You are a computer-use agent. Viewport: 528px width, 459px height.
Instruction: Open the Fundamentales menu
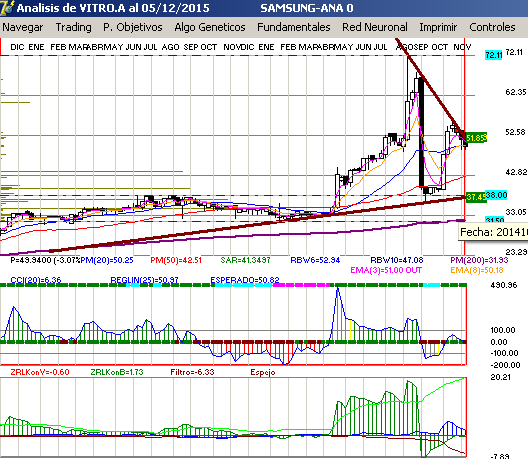coord(294,27)
